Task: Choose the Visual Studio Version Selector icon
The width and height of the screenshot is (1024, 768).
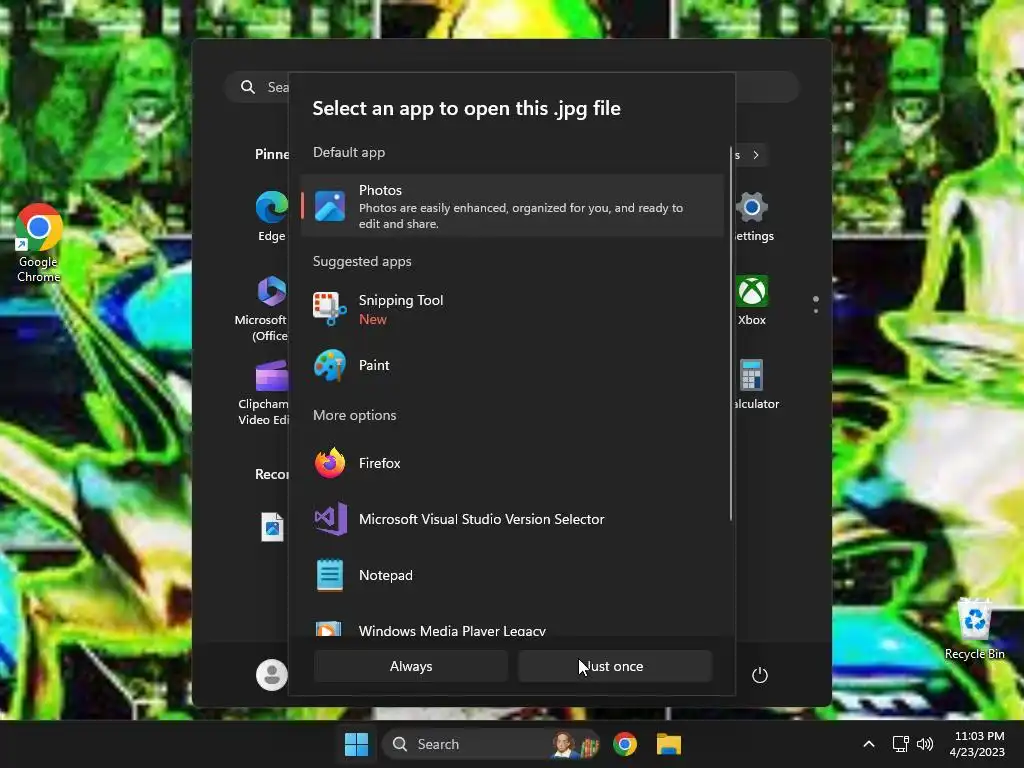Action: pyautogui.click(x=330, y=519)
